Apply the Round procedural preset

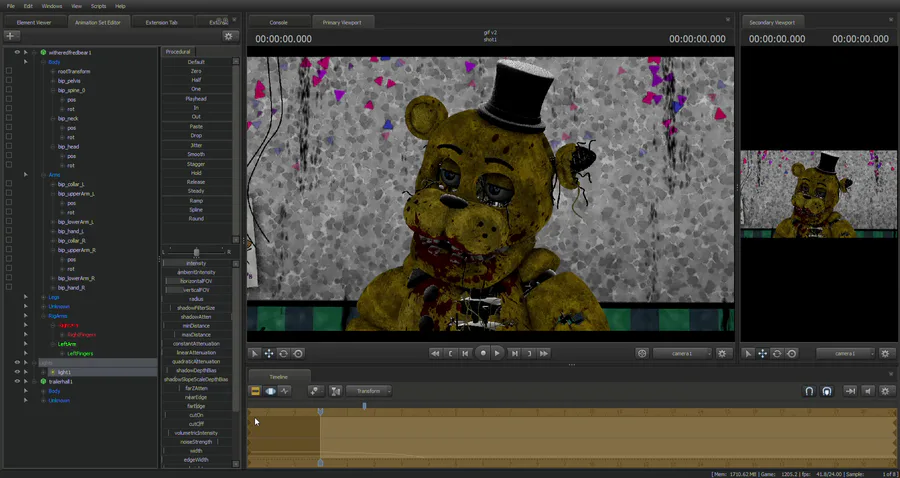point(196,219)
